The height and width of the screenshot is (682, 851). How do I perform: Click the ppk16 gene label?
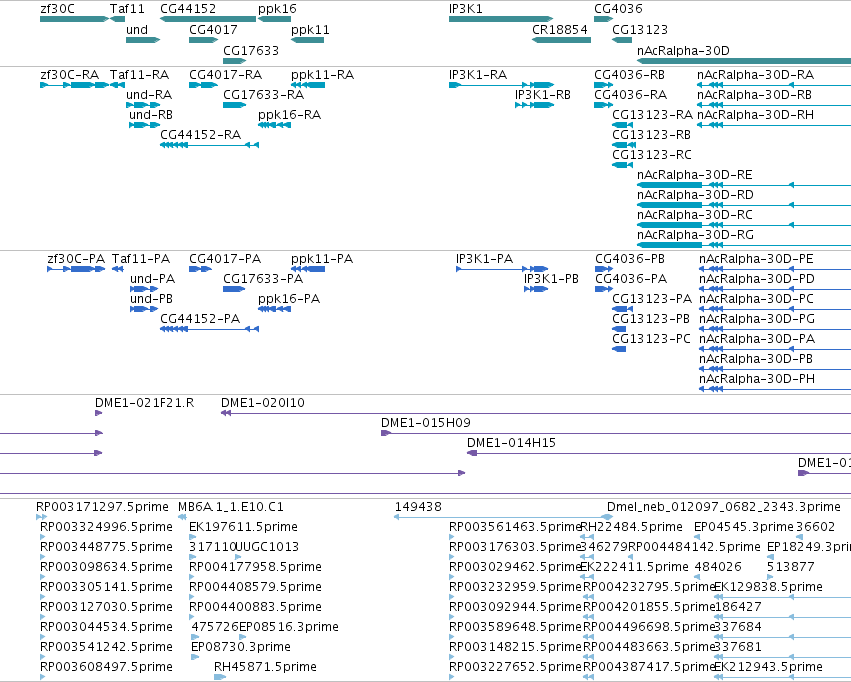277,9
